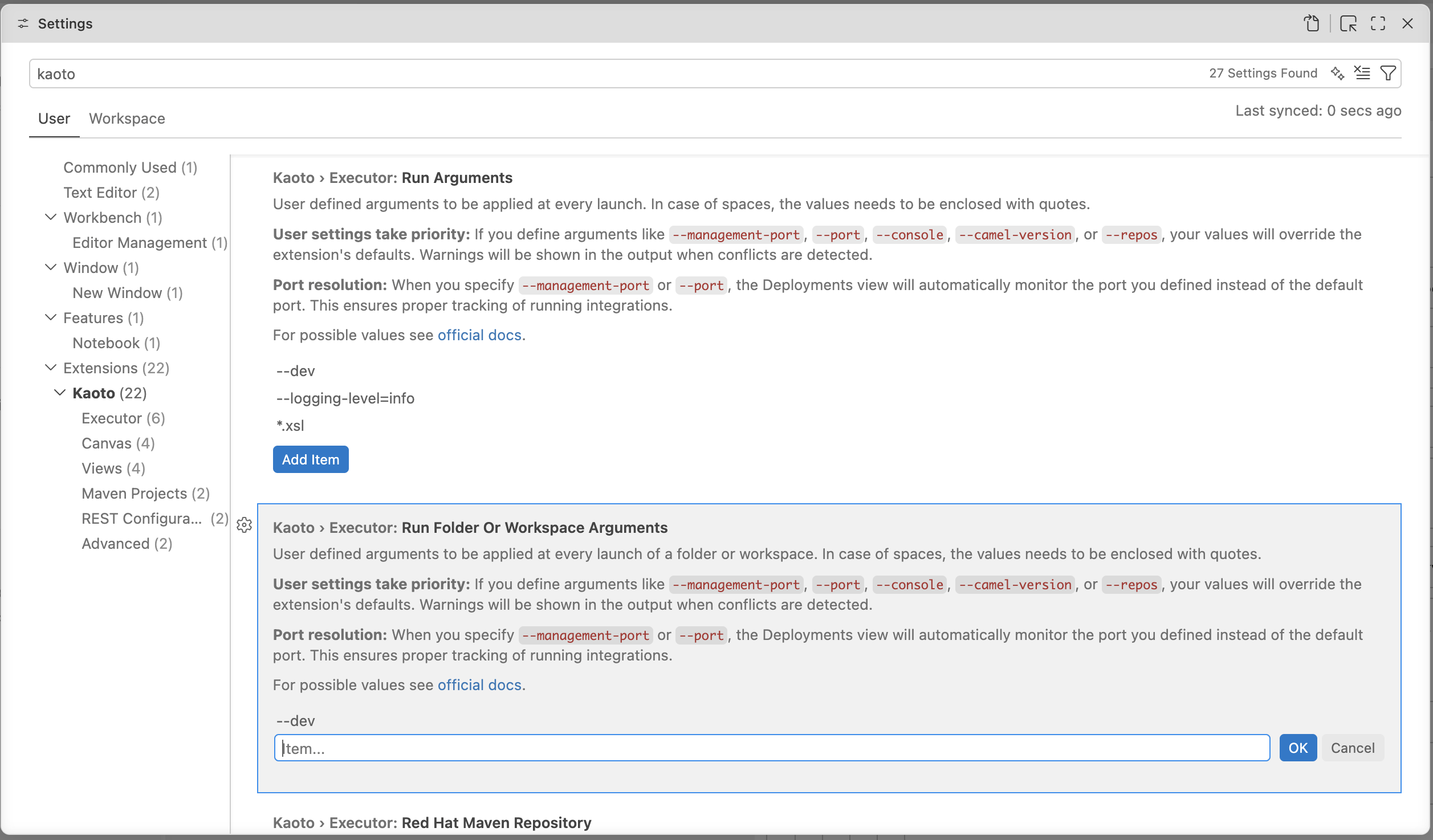This screenshot has width=1433, height=840.
Task: Collapse the Kaoto tree section
Action: pyautogui.click(x=60, y=393)
